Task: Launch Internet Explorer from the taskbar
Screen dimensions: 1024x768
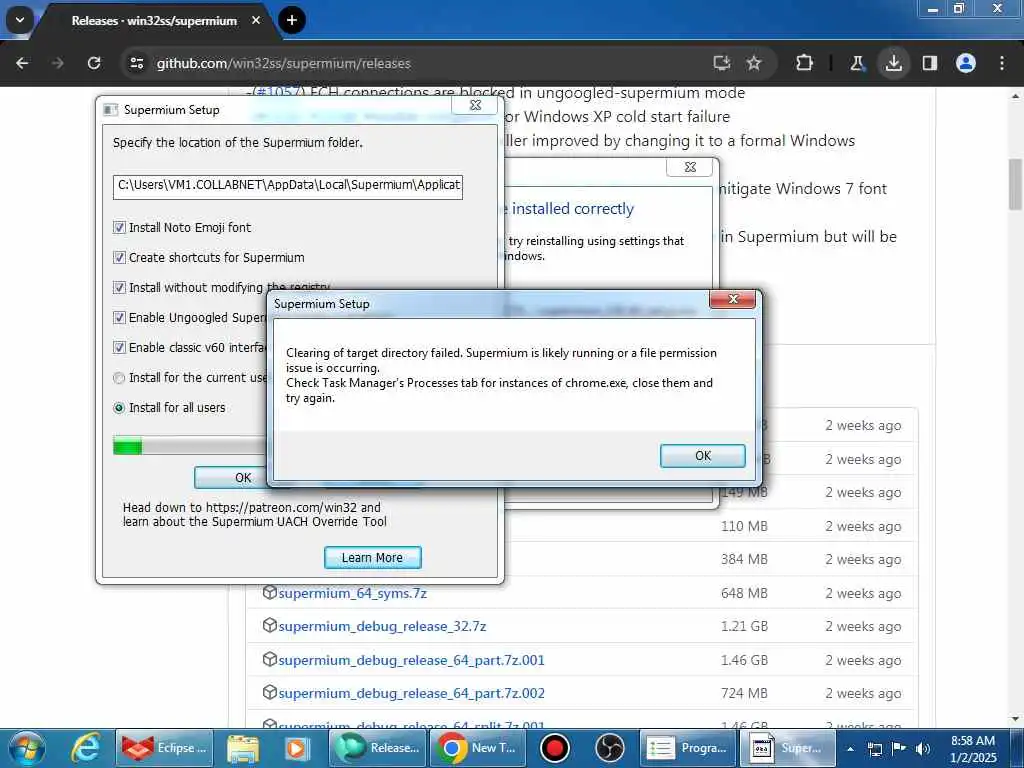Action: [87, 748]
